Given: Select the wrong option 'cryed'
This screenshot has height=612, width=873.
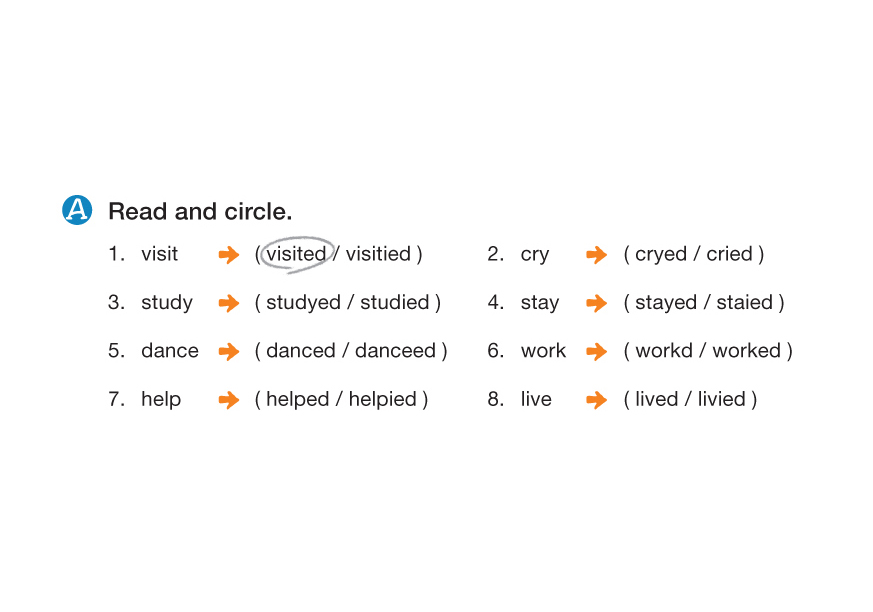Looking at the screenshot, I should tap(661, 254).
